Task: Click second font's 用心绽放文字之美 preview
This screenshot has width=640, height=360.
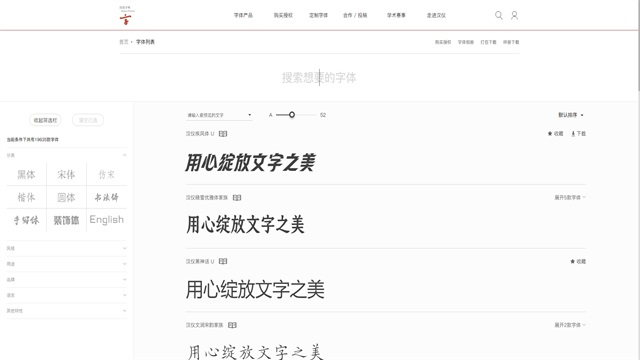Action: tap(245, 225)
